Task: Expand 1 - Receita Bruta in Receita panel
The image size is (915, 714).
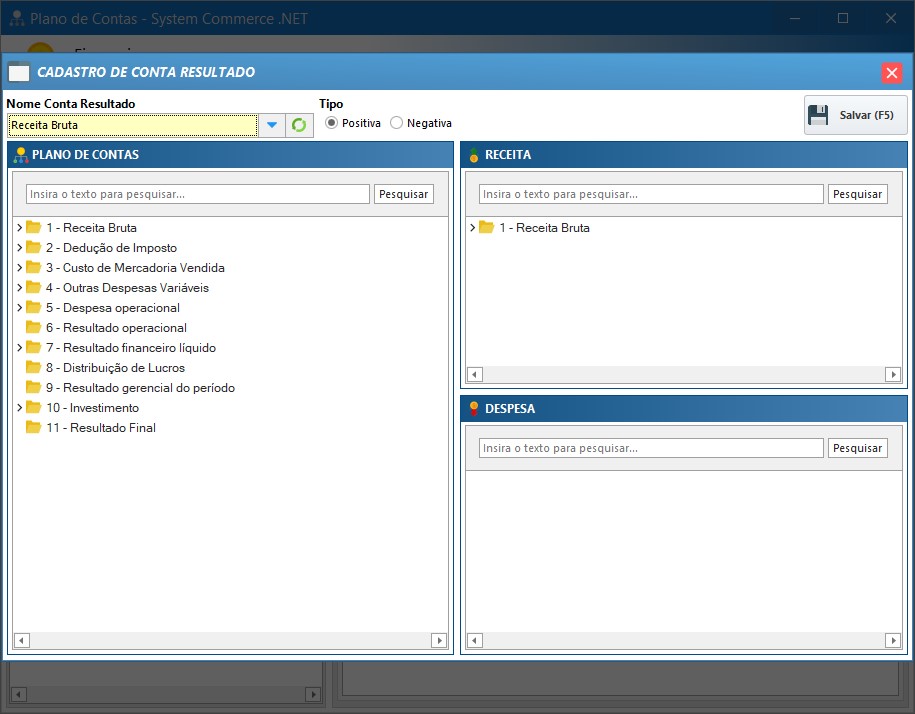Action: [472, 228]
